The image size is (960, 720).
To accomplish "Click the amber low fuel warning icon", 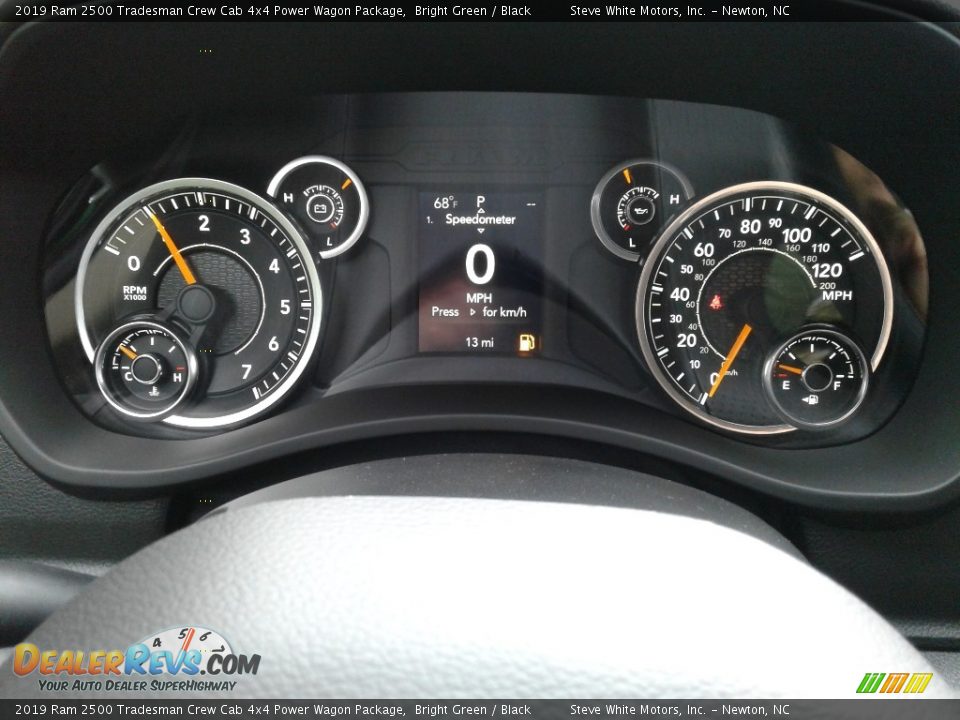I will [526, 342].
